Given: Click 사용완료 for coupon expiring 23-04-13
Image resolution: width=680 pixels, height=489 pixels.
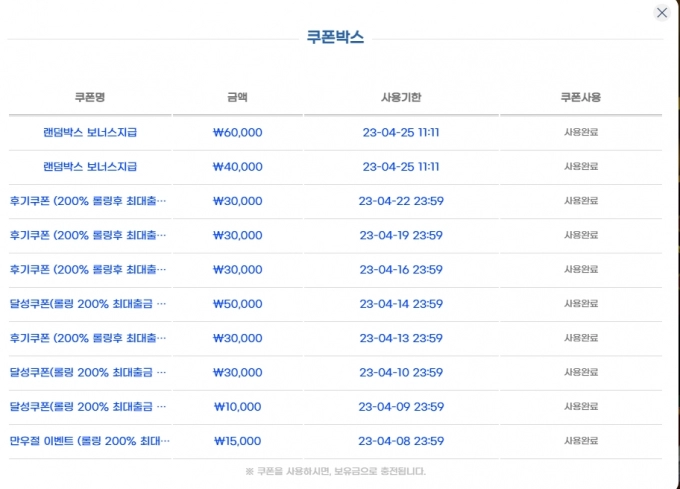Looking at the screenshot, I should point(581,338).
